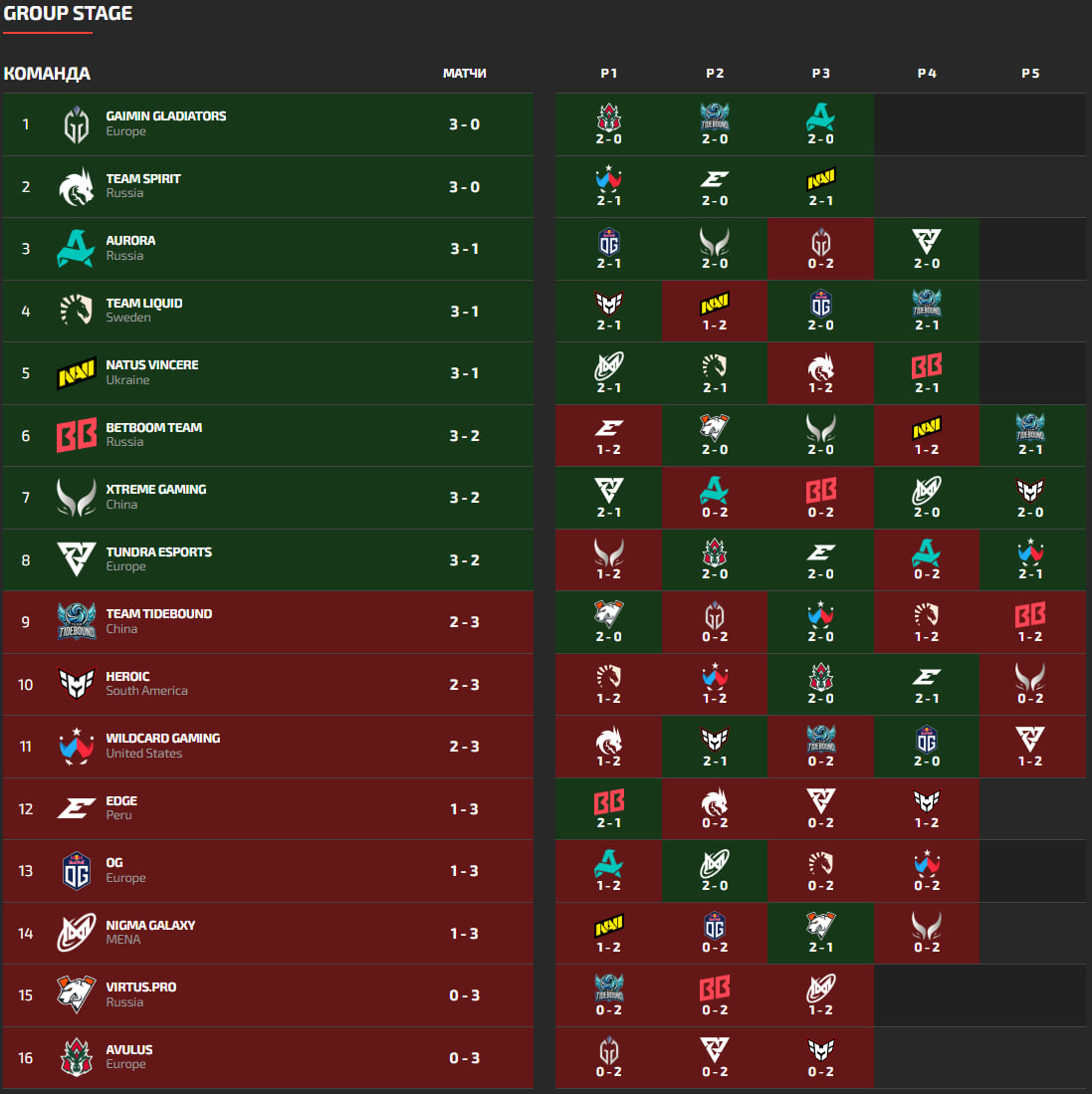This screenshot has width=1092, height=1094.
Task: Select the OG logo beside rank 13
Action: [x=77, y=871]
